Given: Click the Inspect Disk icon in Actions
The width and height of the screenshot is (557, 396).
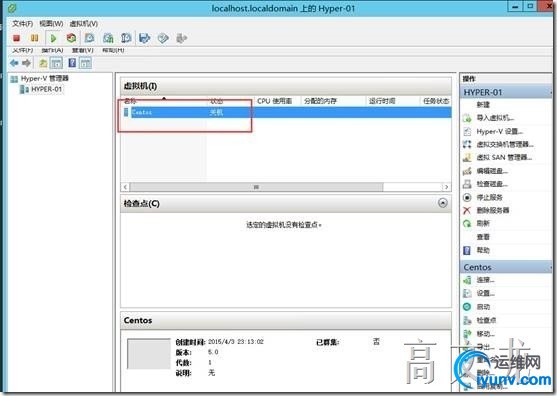Looking at the screenshot, I should pyautogui.click(x=467, y=184).
